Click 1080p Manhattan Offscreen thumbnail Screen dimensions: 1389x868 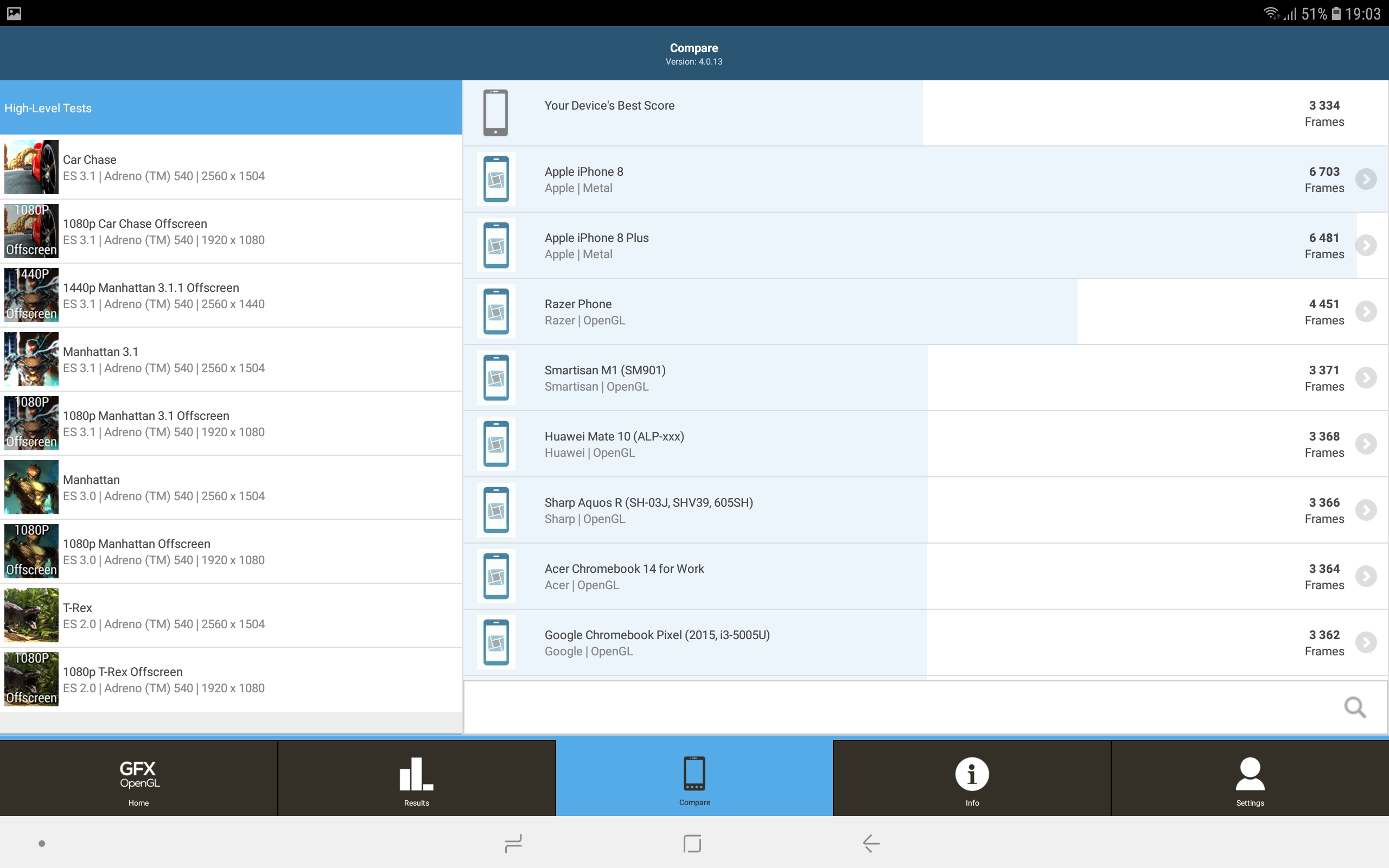[31, 551]
